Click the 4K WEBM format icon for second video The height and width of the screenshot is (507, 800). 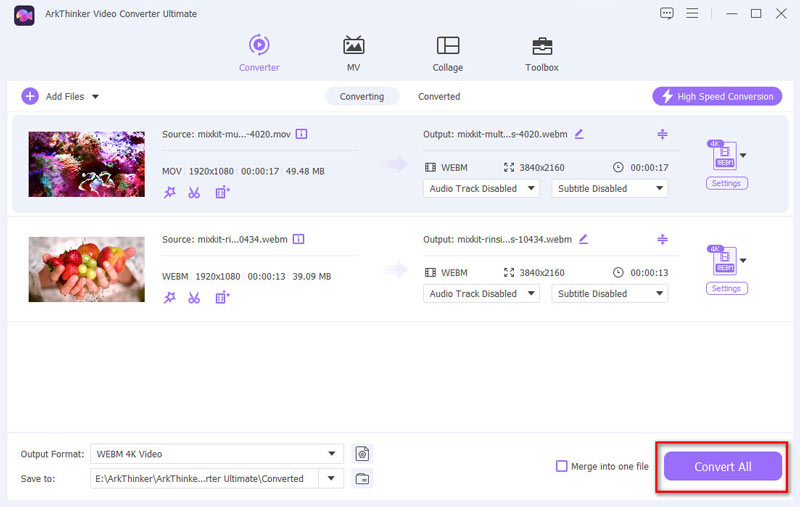click(723, 260)
